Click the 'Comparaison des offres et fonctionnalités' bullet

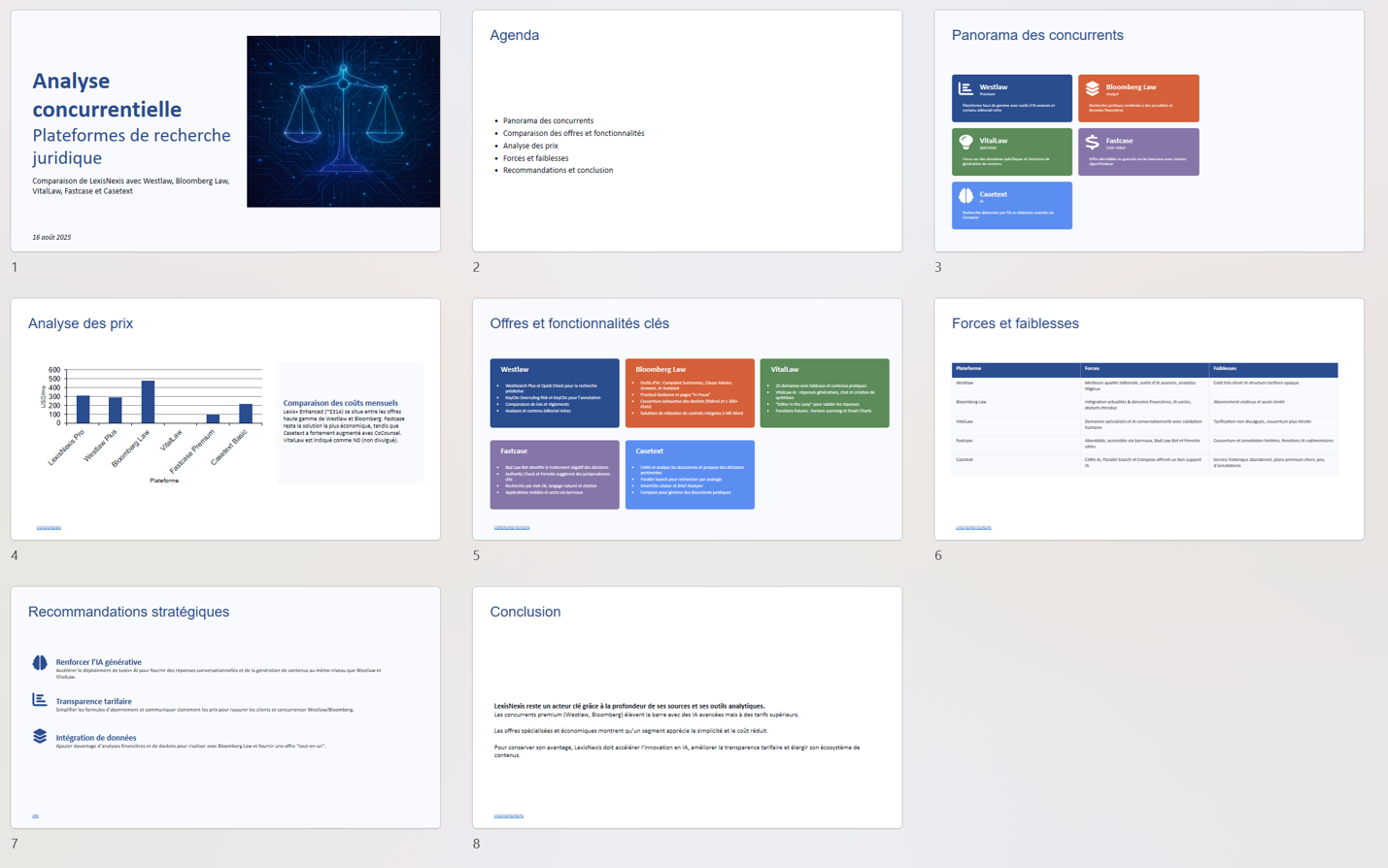(573, 133)
